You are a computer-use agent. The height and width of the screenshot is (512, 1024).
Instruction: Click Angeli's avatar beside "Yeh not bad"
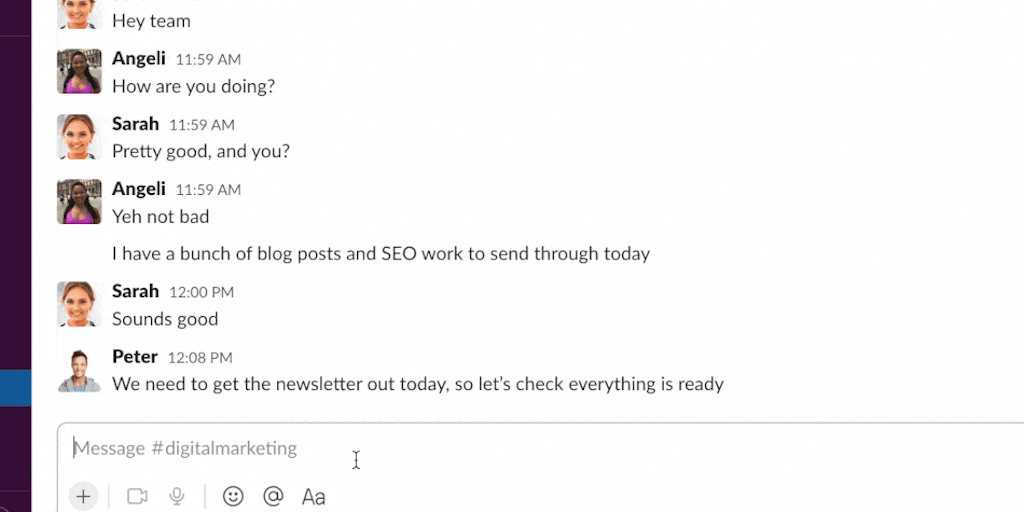click(79, 202)
